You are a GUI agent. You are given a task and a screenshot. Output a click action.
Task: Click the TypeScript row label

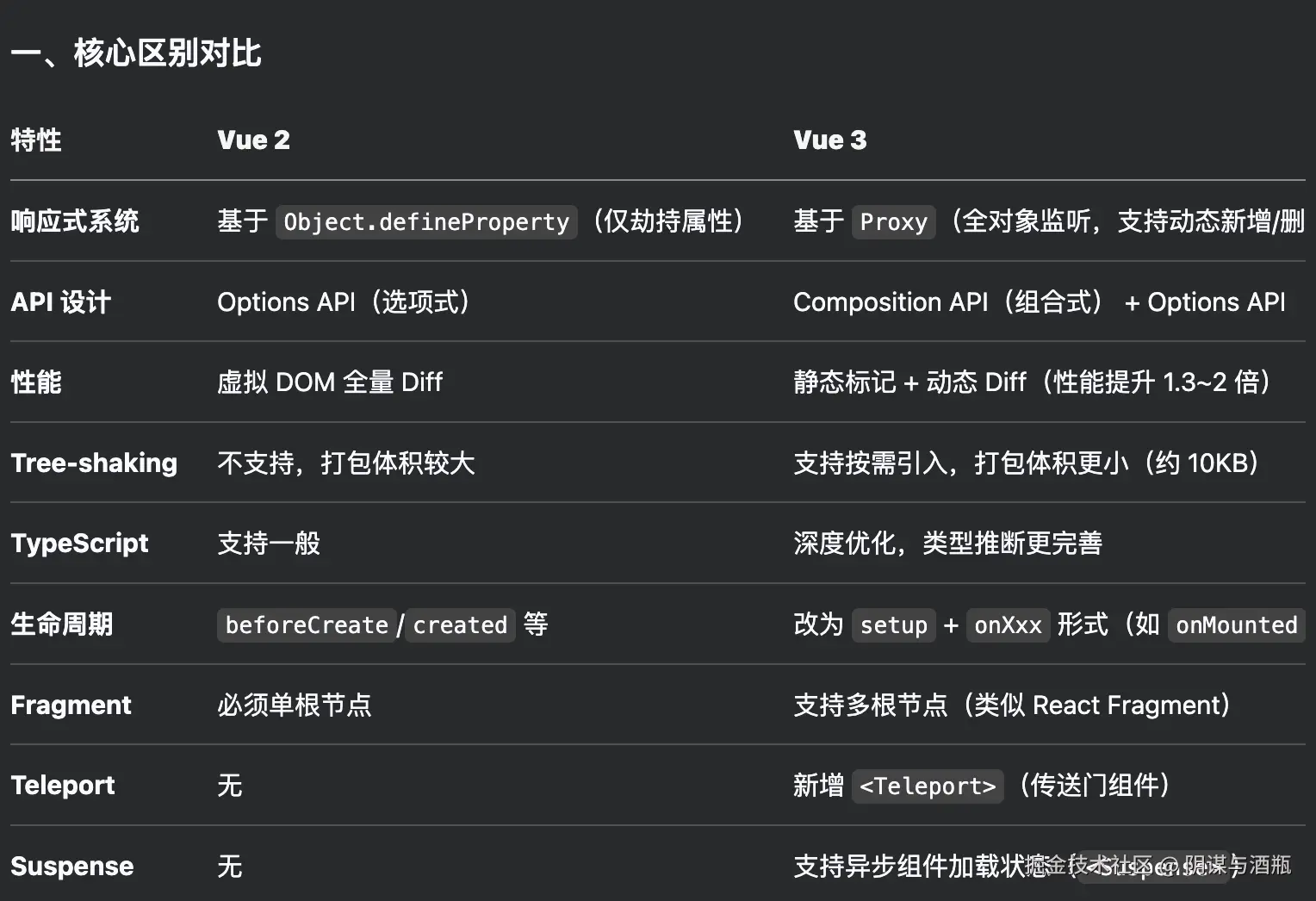click(79, 544)
